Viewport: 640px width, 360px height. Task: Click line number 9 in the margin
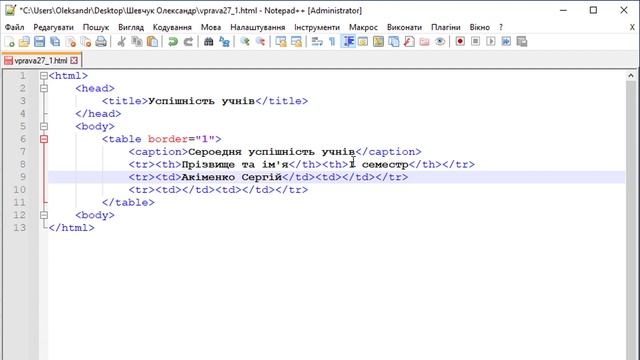(x=22, y=177)
